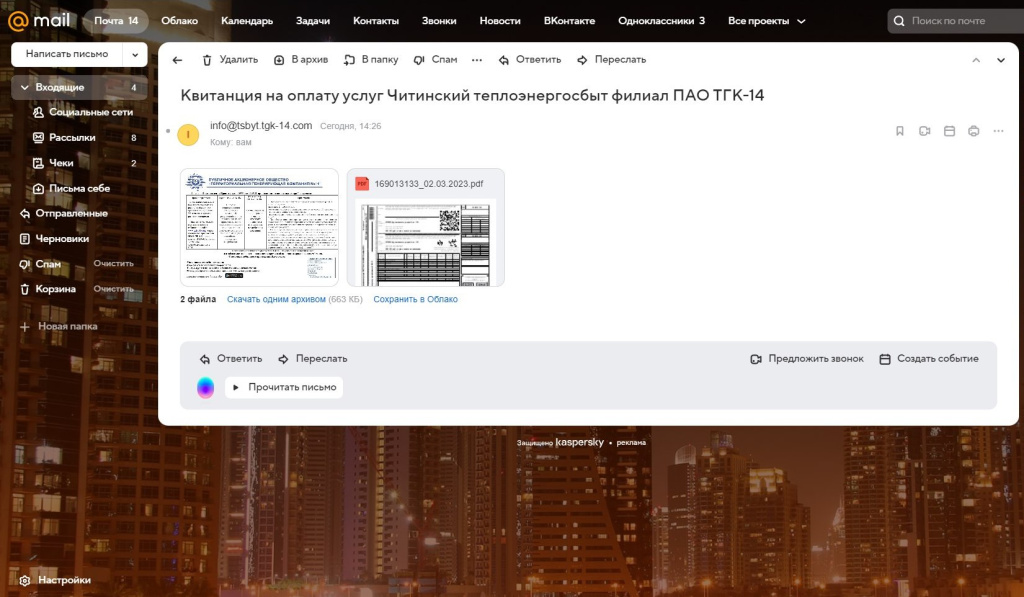The image size is (1024, 597).
Task: Go to previous message with up chevron
Action: pos(976,60)
